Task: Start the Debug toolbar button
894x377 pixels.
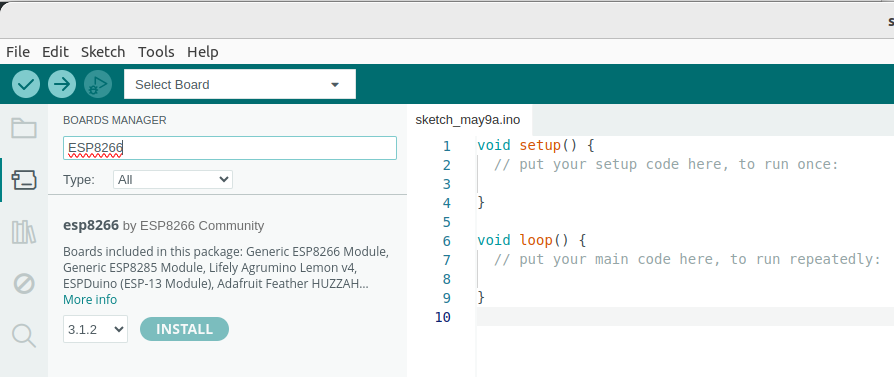Action: (x=98, y=84)
